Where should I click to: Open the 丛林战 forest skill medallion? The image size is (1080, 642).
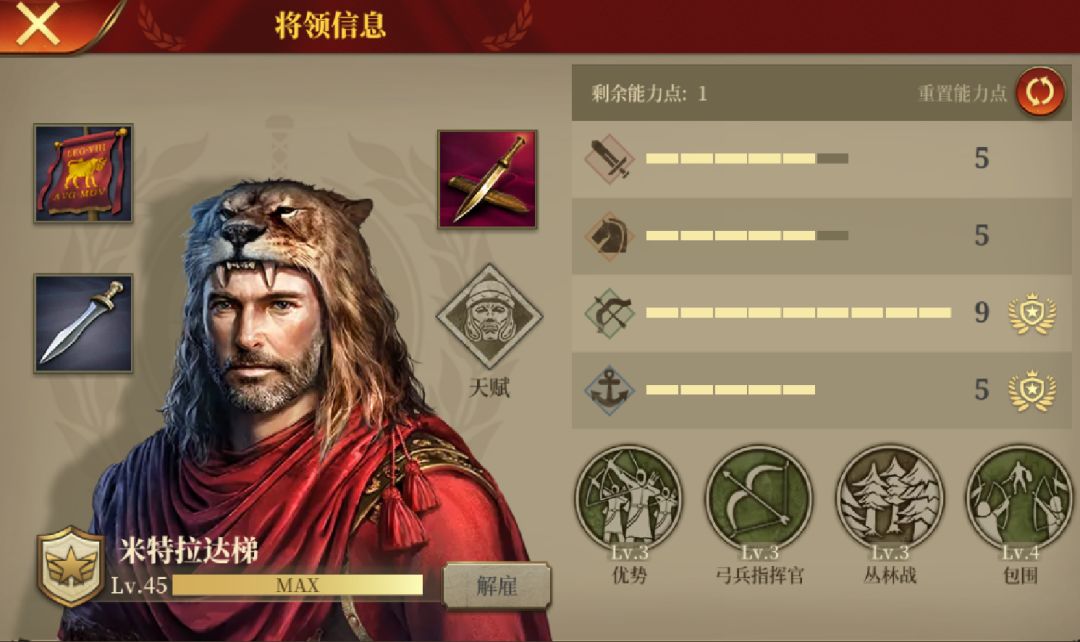click(x=889, y=498)
